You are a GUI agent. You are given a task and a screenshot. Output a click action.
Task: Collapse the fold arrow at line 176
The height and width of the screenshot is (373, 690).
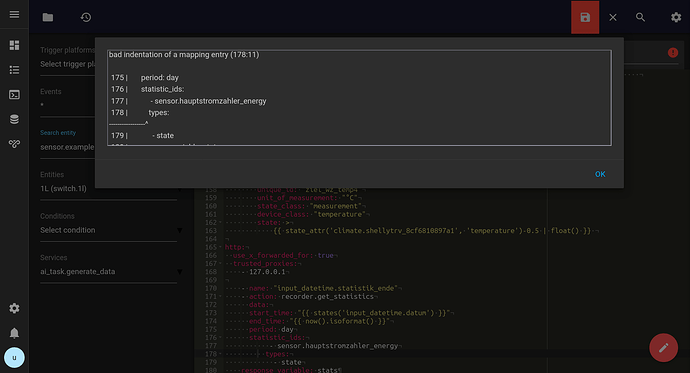[x=220, y=338]
